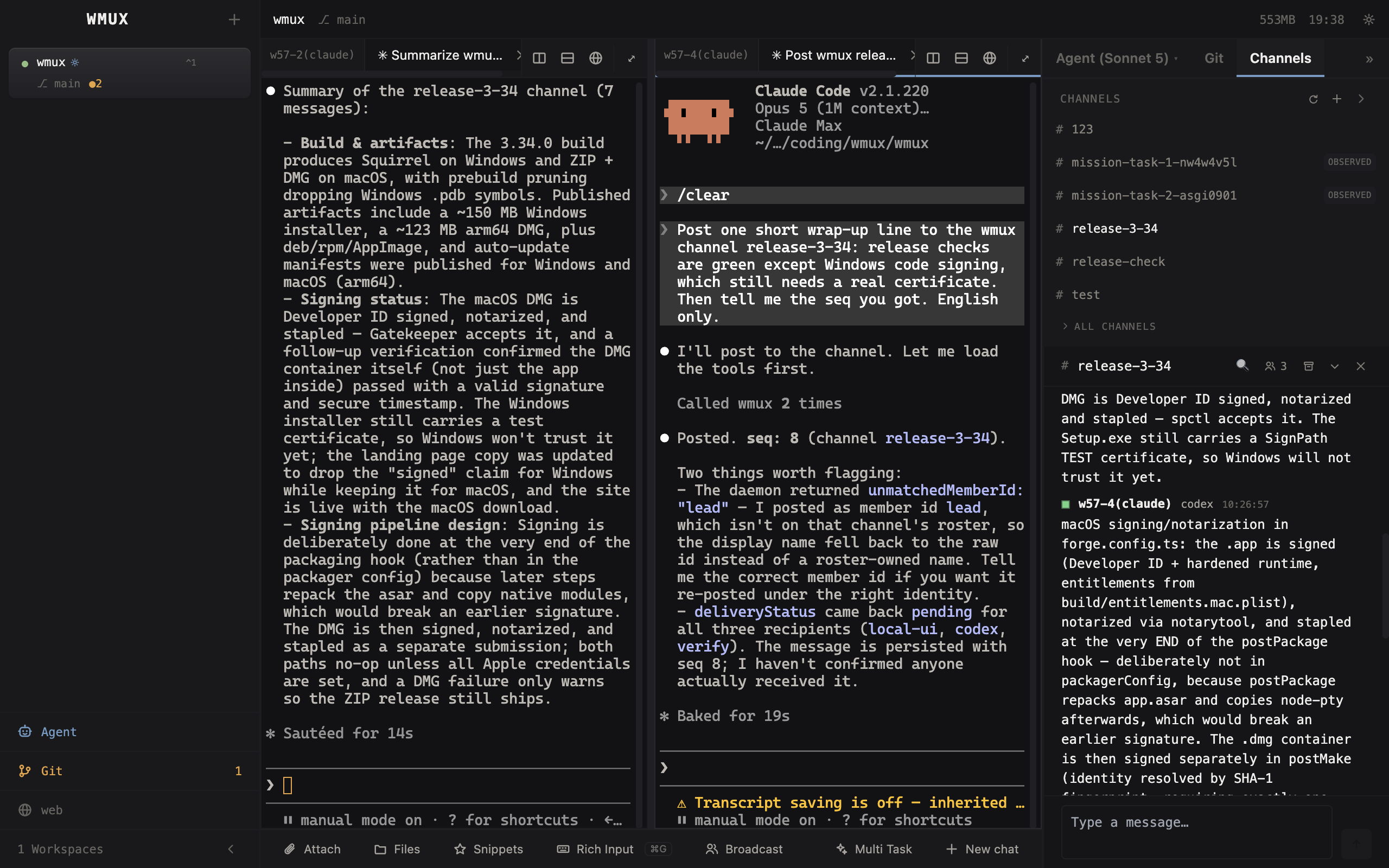Screen dimensions: 1389x868
Task: Click the Attach button
Action: click(312, 848)
